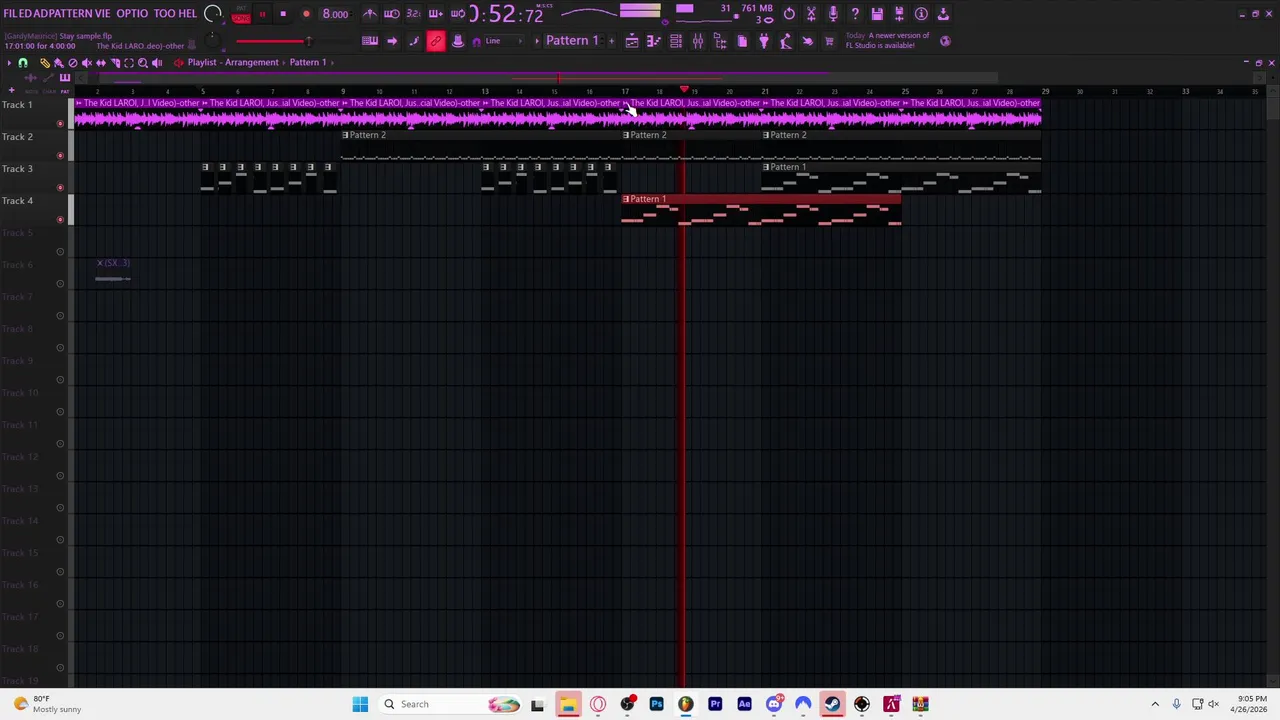Screen dimensions: 1280x720
Task: Open the Mixer icon
Action: pyautogui.click(x=698, y=41)
